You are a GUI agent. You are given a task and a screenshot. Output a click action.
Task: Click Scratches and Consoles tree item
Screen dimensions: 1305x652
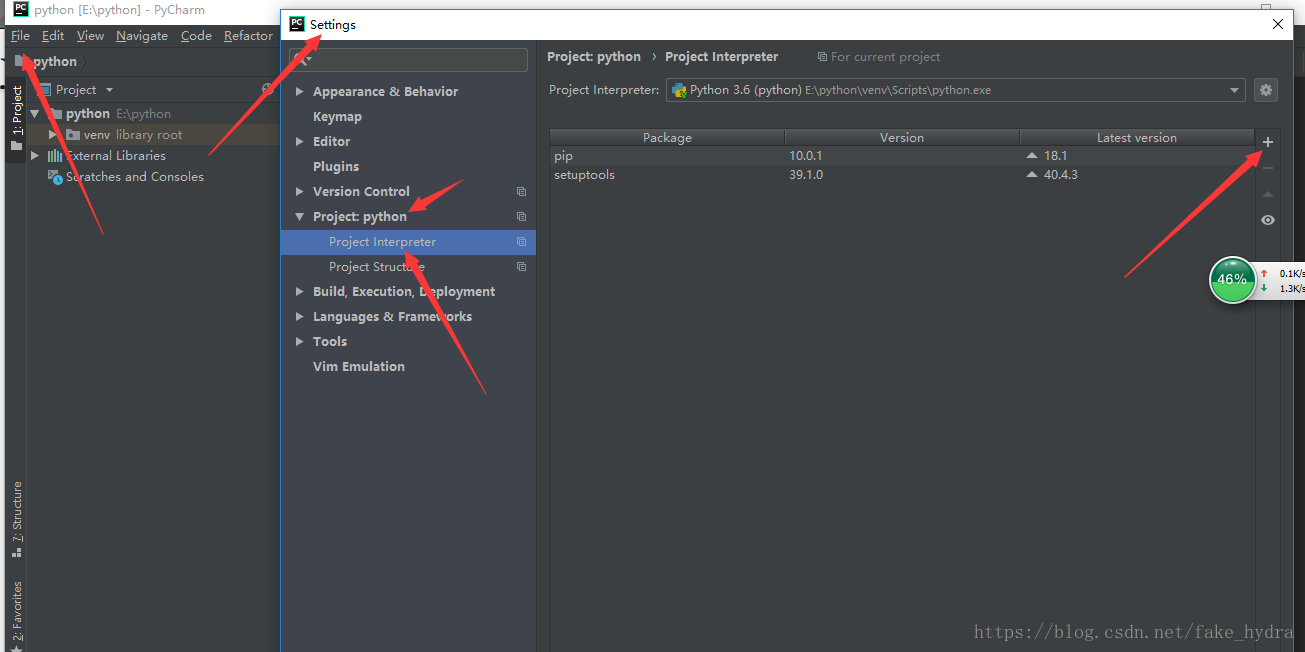(x=135, y=177)
